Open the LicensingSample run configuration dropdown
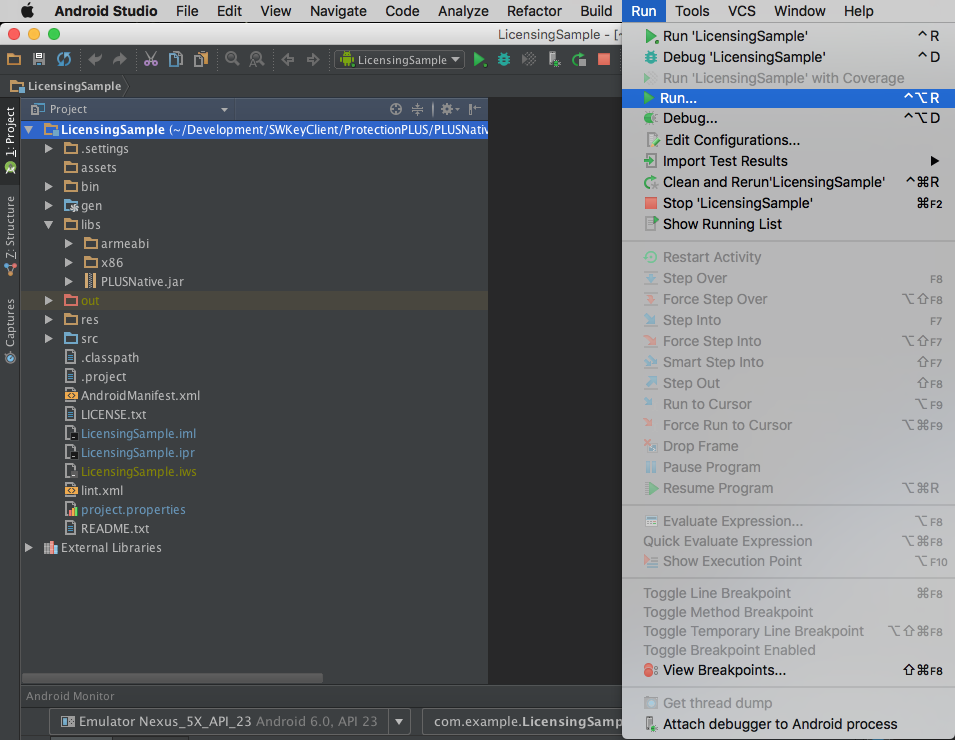The width and height of the screenshot is (955, 740). click(x=400, y=60)
